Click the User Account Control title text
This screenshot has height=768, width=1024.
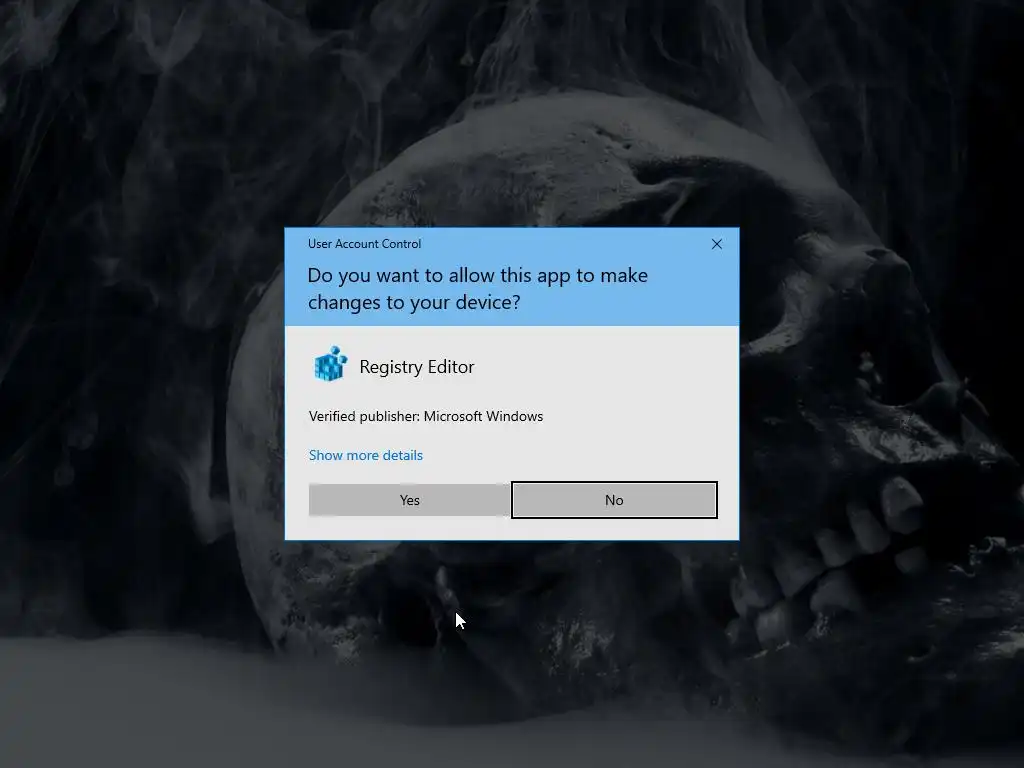(x=364, y=244)
